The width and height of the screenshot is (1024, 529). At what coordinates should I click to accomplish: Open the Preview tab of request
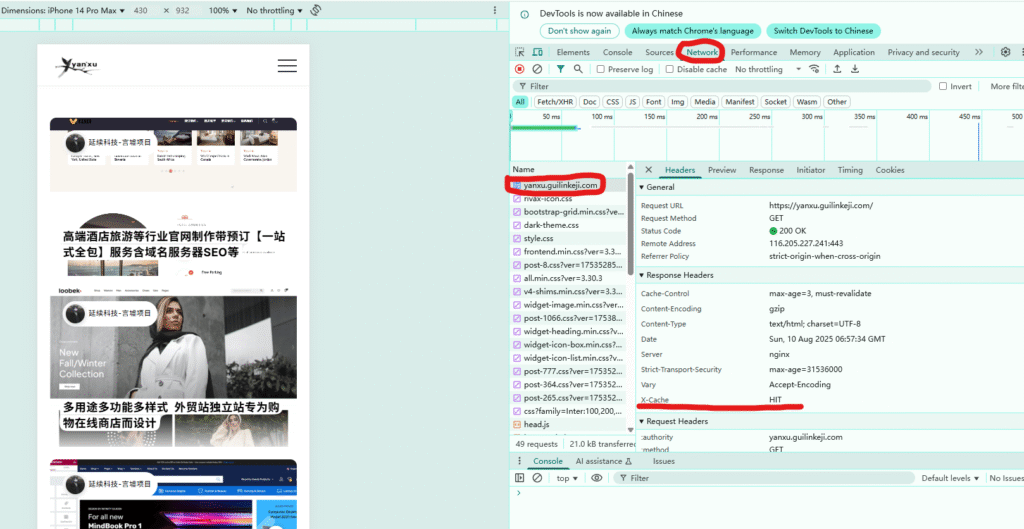(722, 170)
